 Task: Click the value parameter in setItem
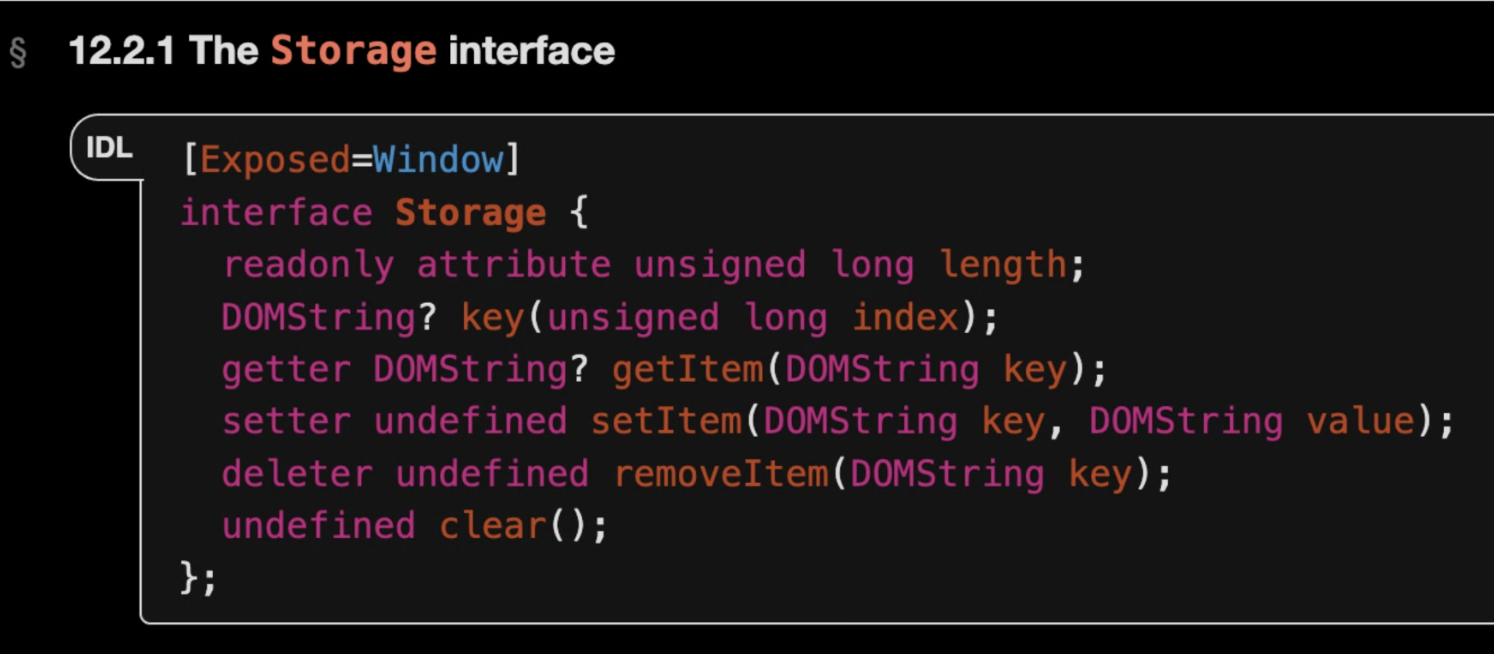click(1360, 421)
